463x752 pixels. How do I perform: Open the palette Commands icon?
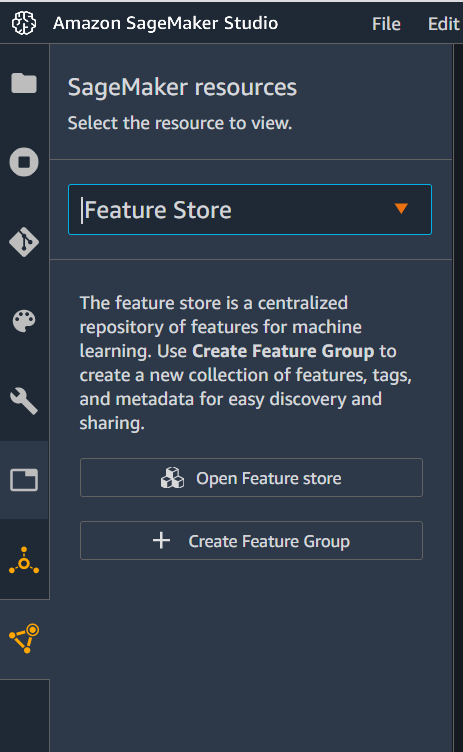pos(24,321)
